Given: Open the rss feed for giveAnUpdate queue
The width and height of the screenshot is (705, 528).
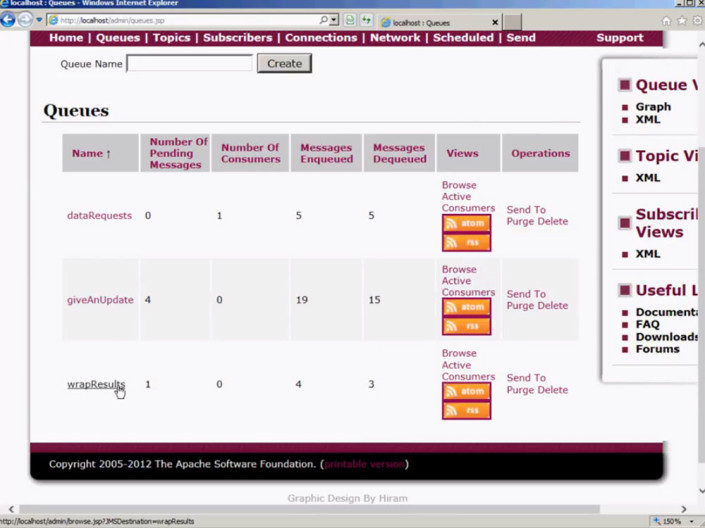Looking at the screenshot, I should [466, 326].
